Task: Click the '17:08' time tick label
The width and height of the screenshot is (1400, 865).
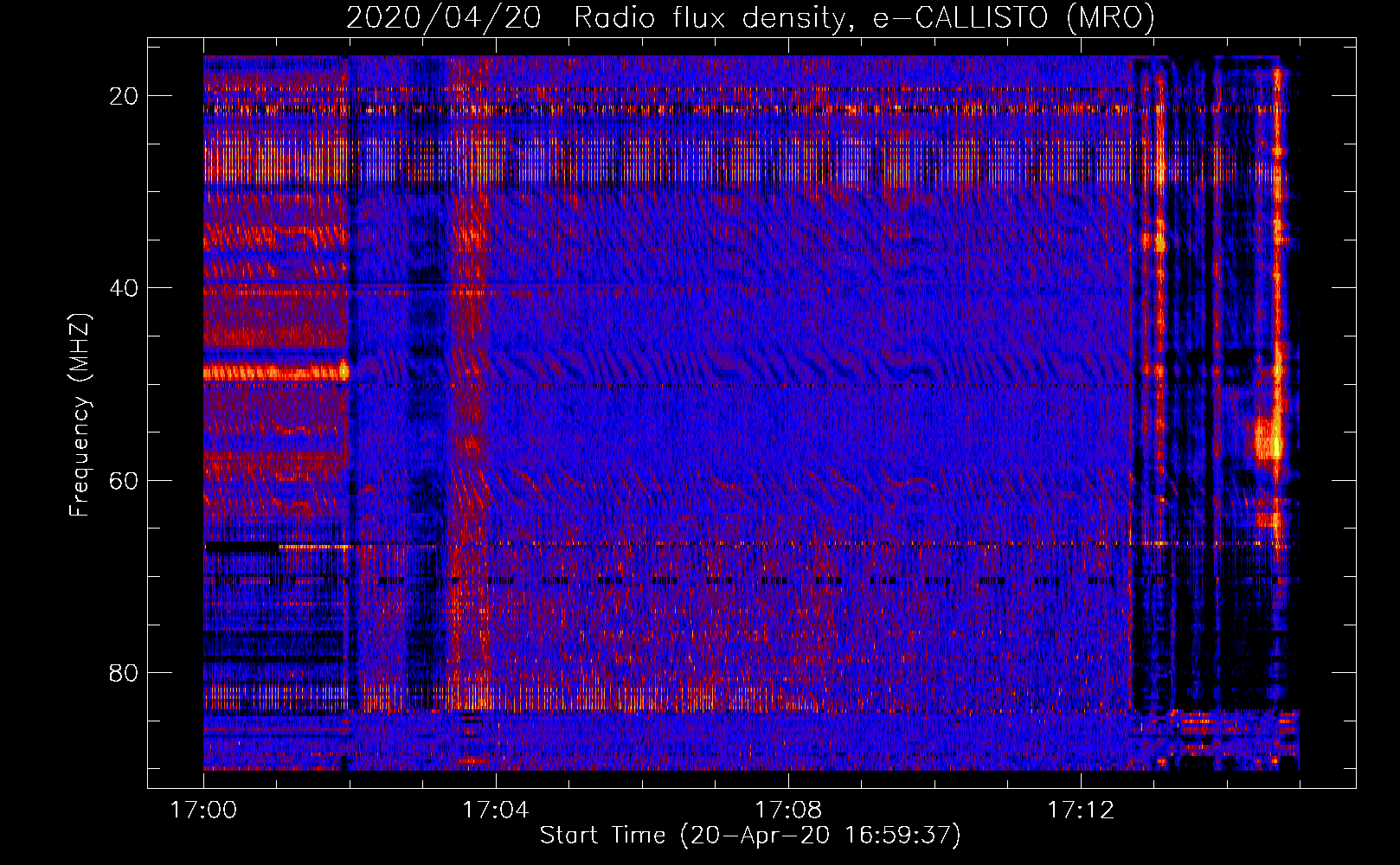Action: (788, 811)
